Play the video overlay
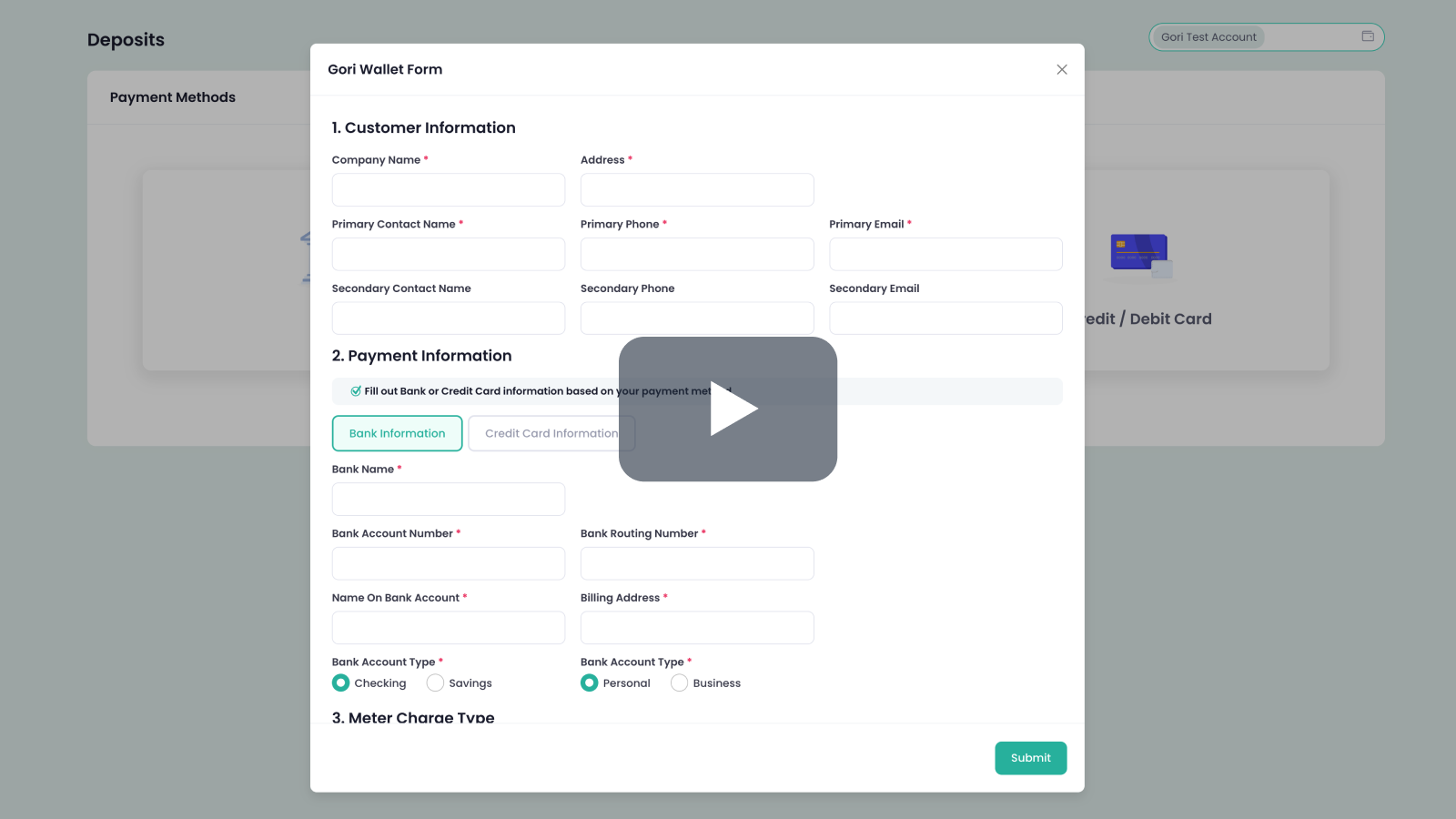 click(x=728, y=409)
